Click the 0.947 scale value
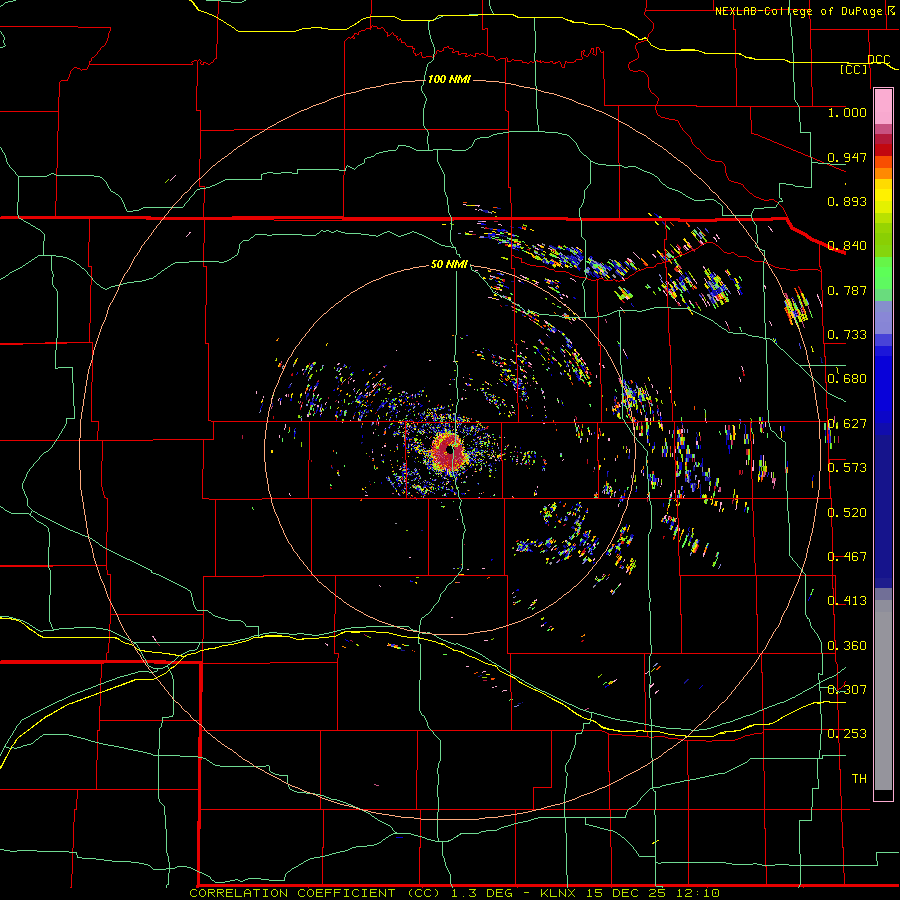 847,157
